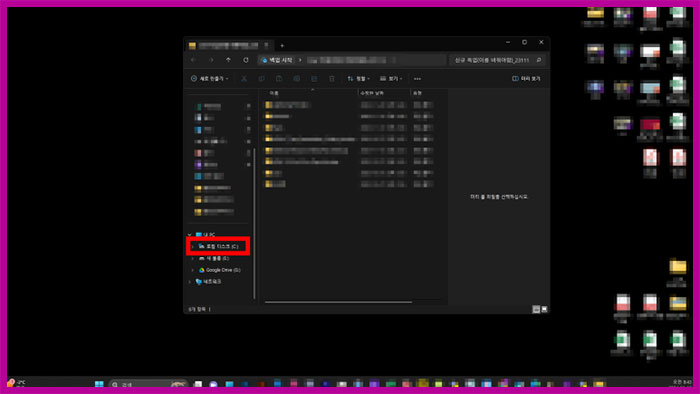700x394 pixels.
Task: Click the horizontal scrollbar of file list
Action: coord(338,302)
